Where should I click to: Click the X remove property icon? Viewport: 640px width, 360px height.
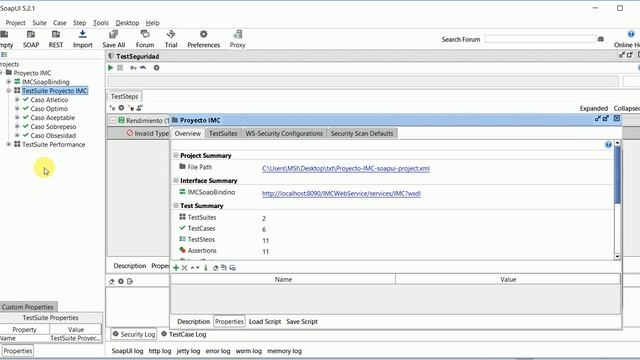coord(184,268)
